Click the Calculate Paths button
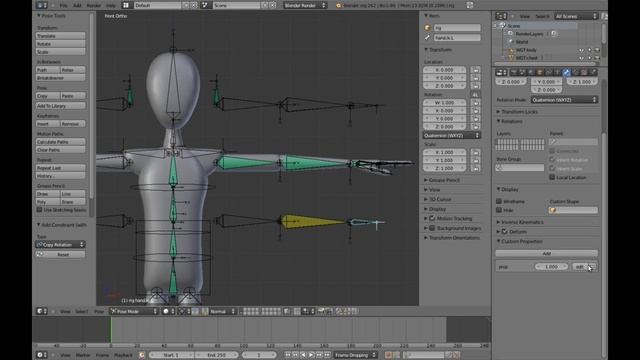 [60, 142]
